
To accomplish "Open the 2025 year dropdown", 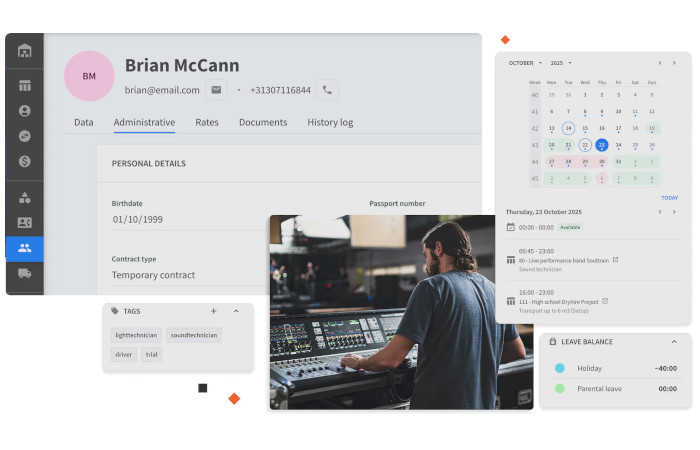I will point(561,63).
